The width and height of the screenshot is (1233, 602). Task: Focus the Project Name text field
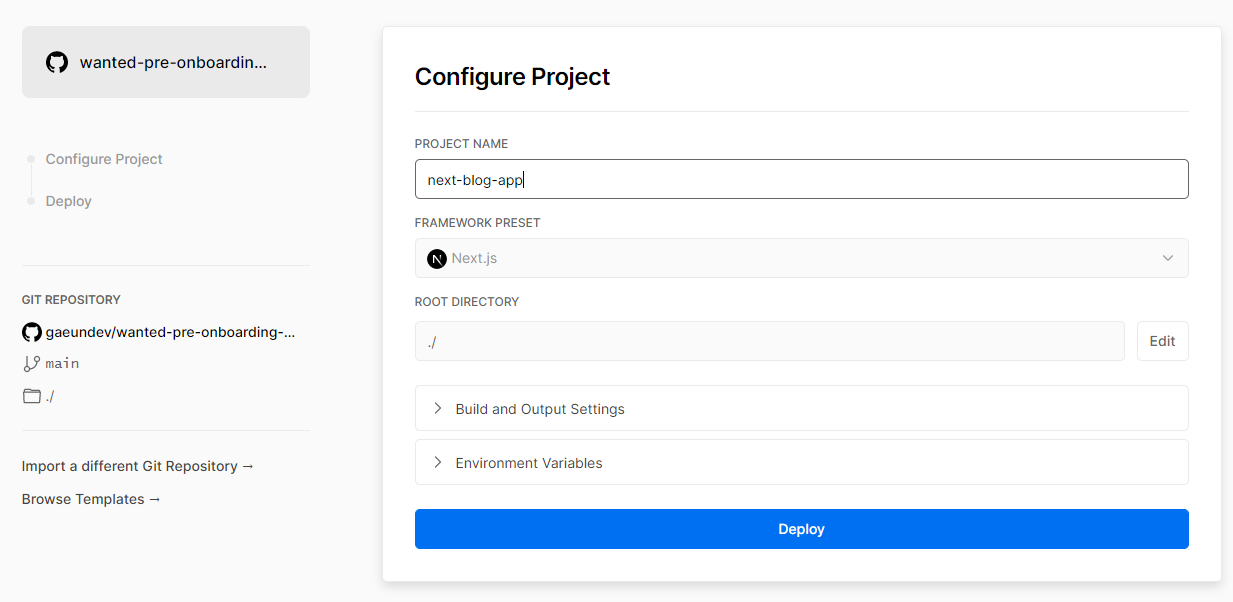pos(800,180)
